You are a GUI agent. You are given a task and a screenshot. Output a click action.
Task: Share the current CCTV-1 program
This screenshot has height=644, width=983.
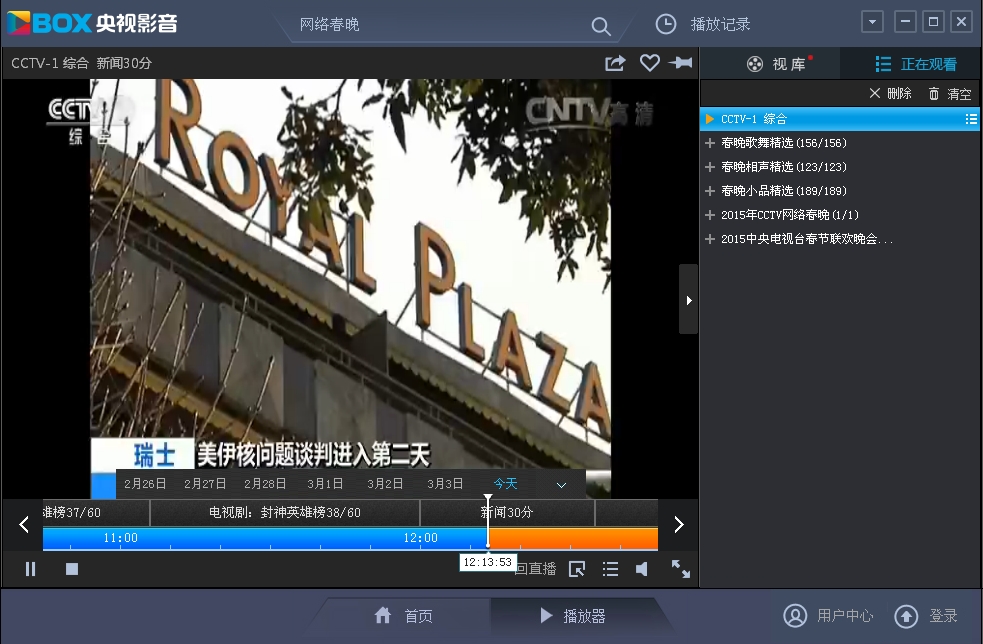[615, 63]
